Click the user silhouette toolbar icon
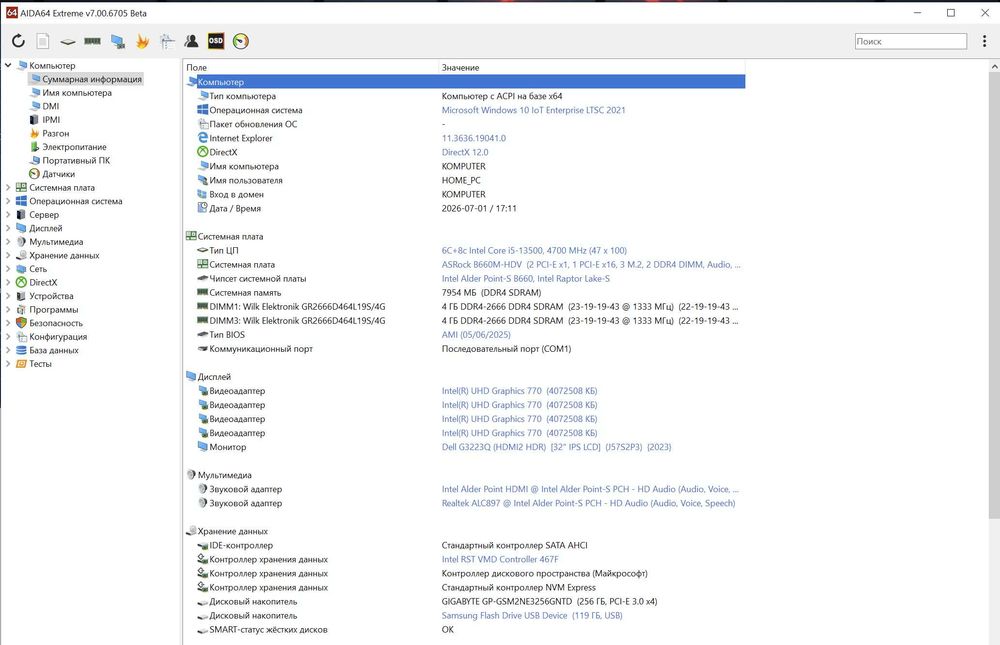The height and width of the screenshot is (645, 1000). (191, 41)
